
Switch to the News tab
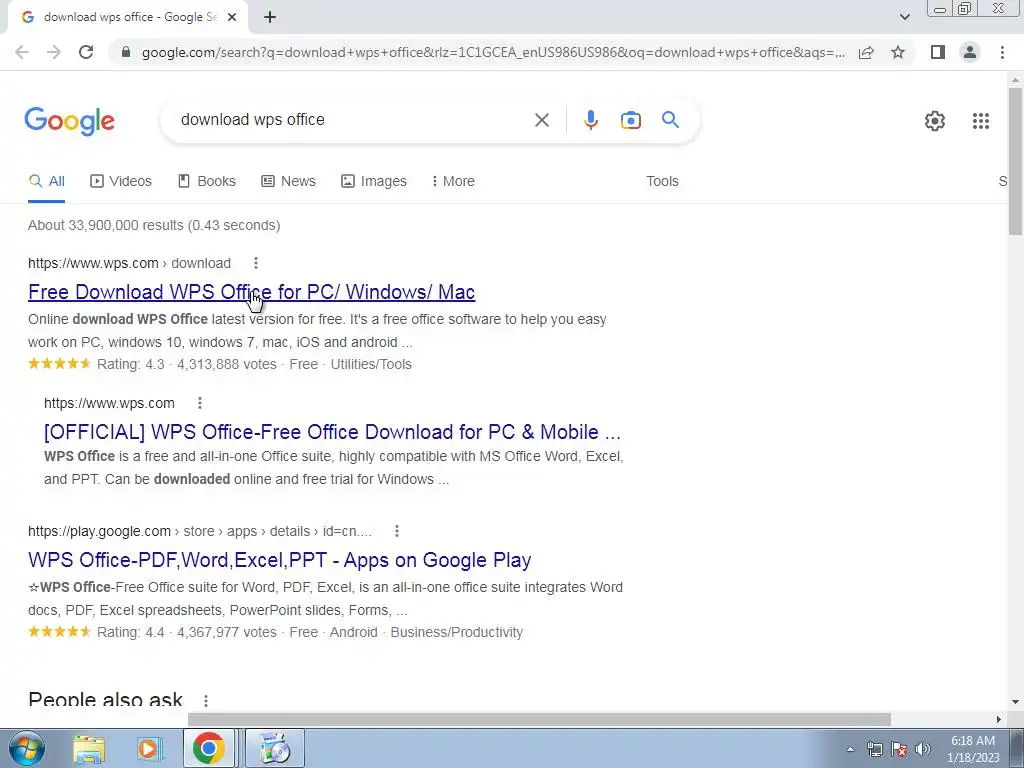coord(288,181)
